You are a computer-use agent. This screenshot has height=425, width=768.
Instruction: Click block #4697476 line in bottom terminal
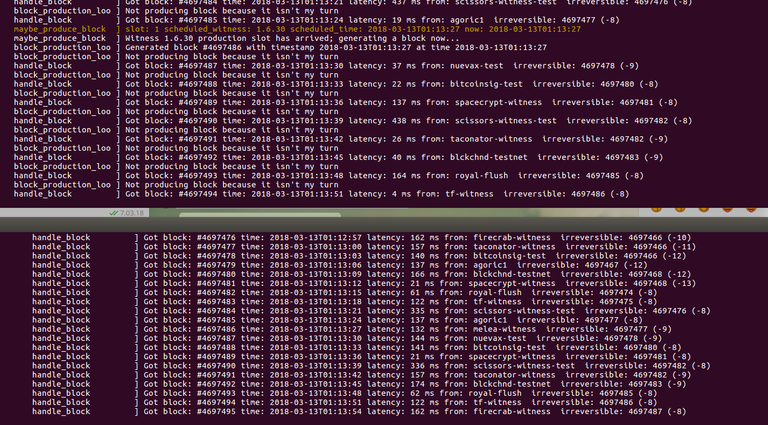364,237
